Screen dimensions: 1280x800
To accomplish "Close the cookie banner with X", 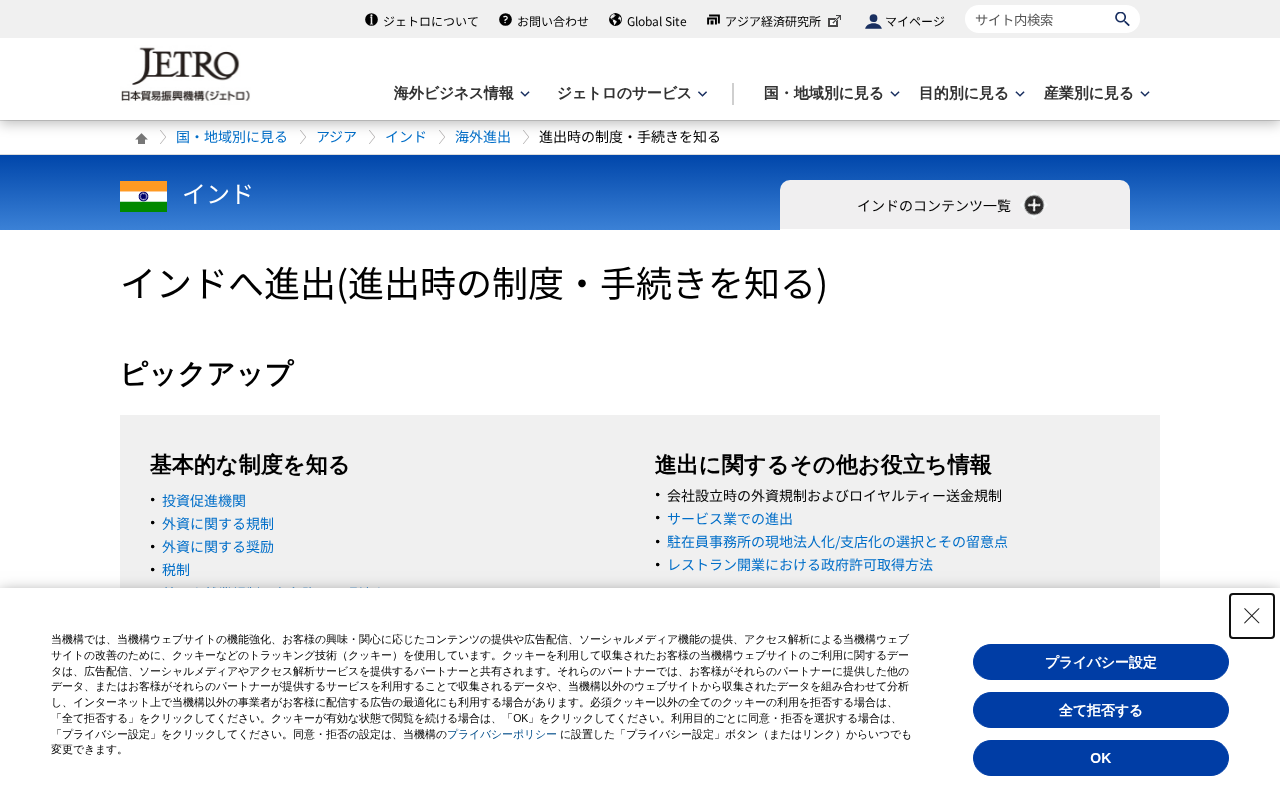I will pyautogui.click(x=1252, y=616).
